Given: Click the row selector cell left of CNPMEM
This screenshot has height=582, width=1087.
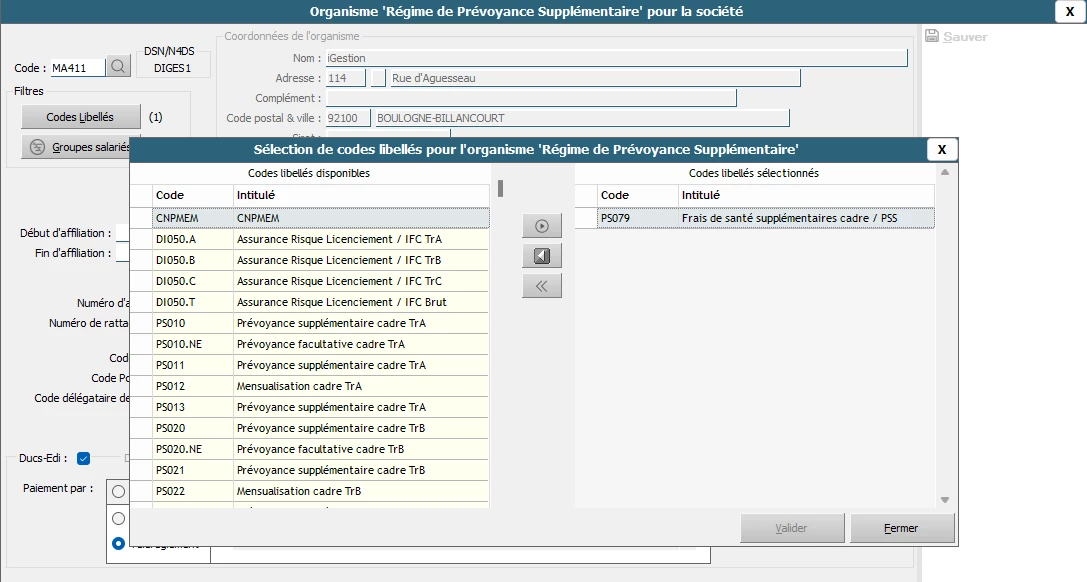Looking at the screenshot, I should pyautogui.click(x=141, y=218).
